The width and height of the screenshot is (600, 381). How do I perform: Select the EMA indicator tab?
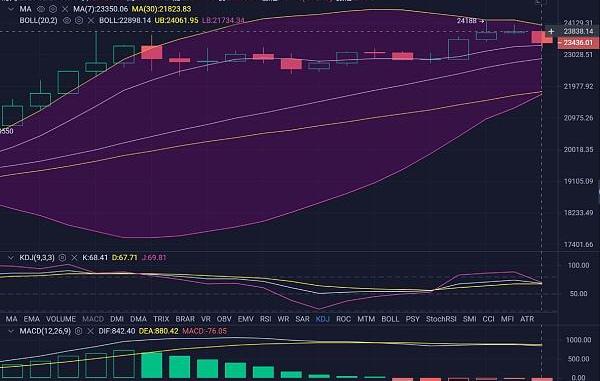pos(32,319)
